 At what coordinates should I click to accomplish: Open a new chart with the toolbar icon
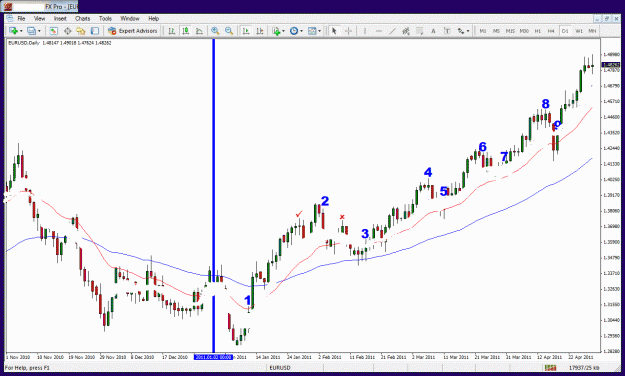click(x=13, y=31)
